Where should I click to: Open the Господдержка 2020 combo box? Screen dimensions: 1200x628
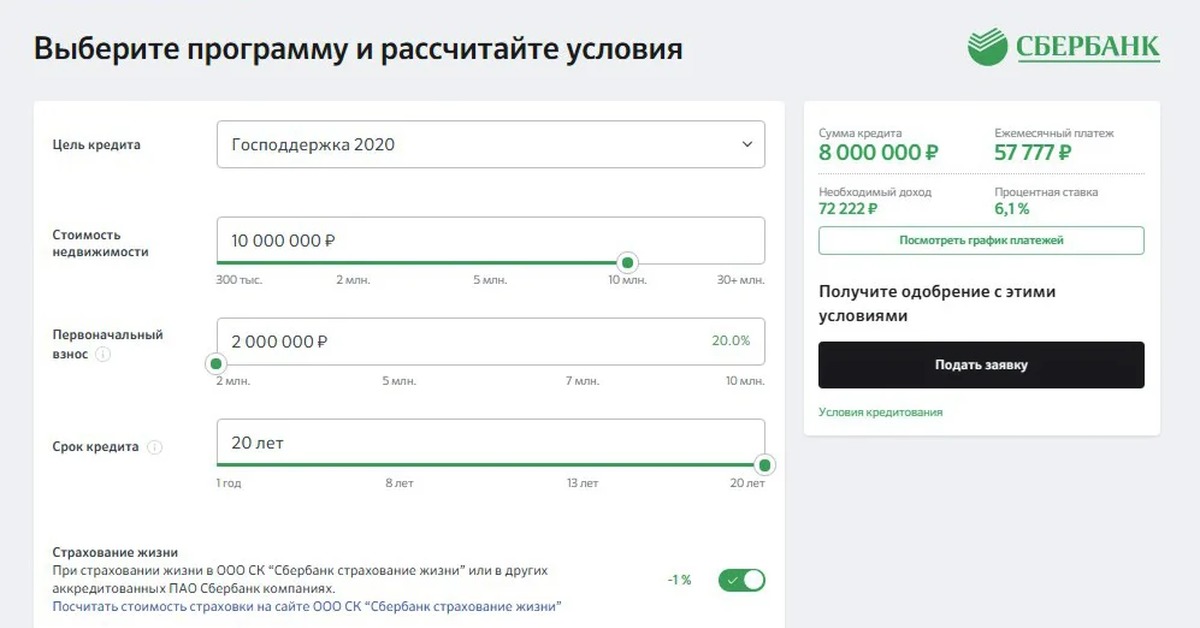point(491,144)
